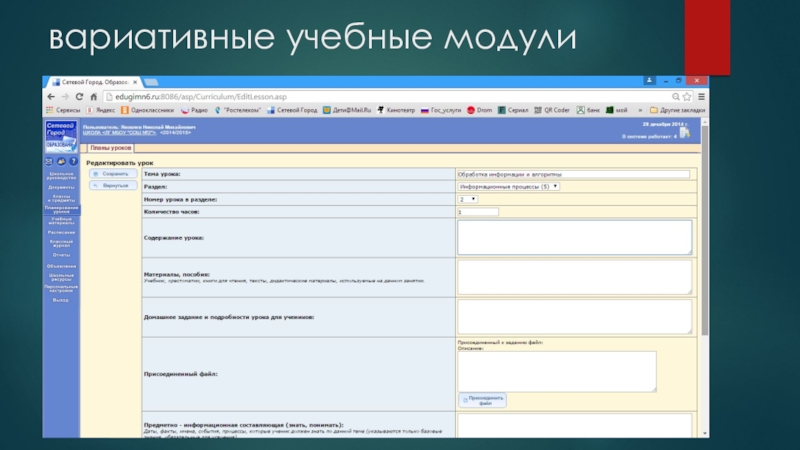Open Школьные ресурсы in the sidebar menu
This screenshot has height=450, width=800.
tap(61, 277)
